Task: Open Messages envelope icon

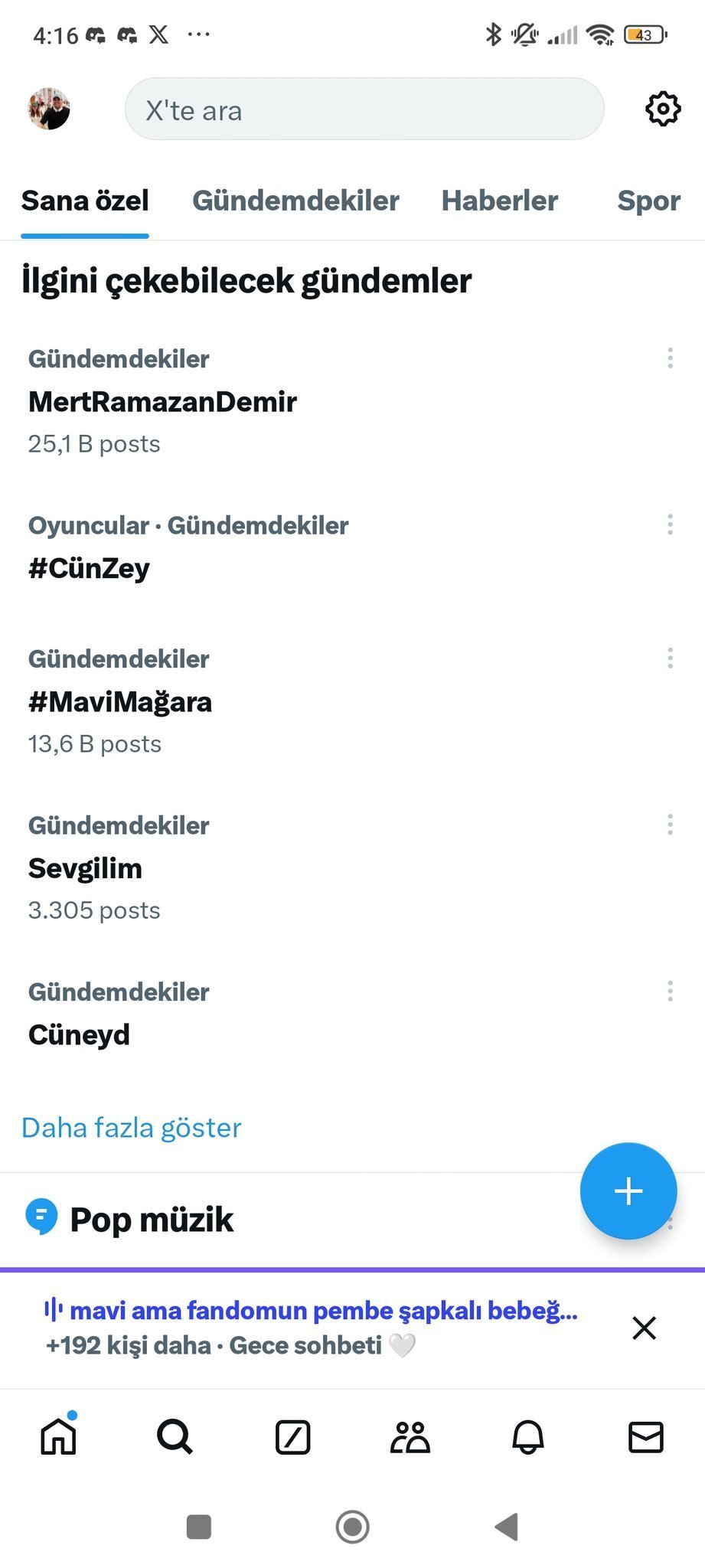Action: pyautogui.click(x=645, y=1437)
